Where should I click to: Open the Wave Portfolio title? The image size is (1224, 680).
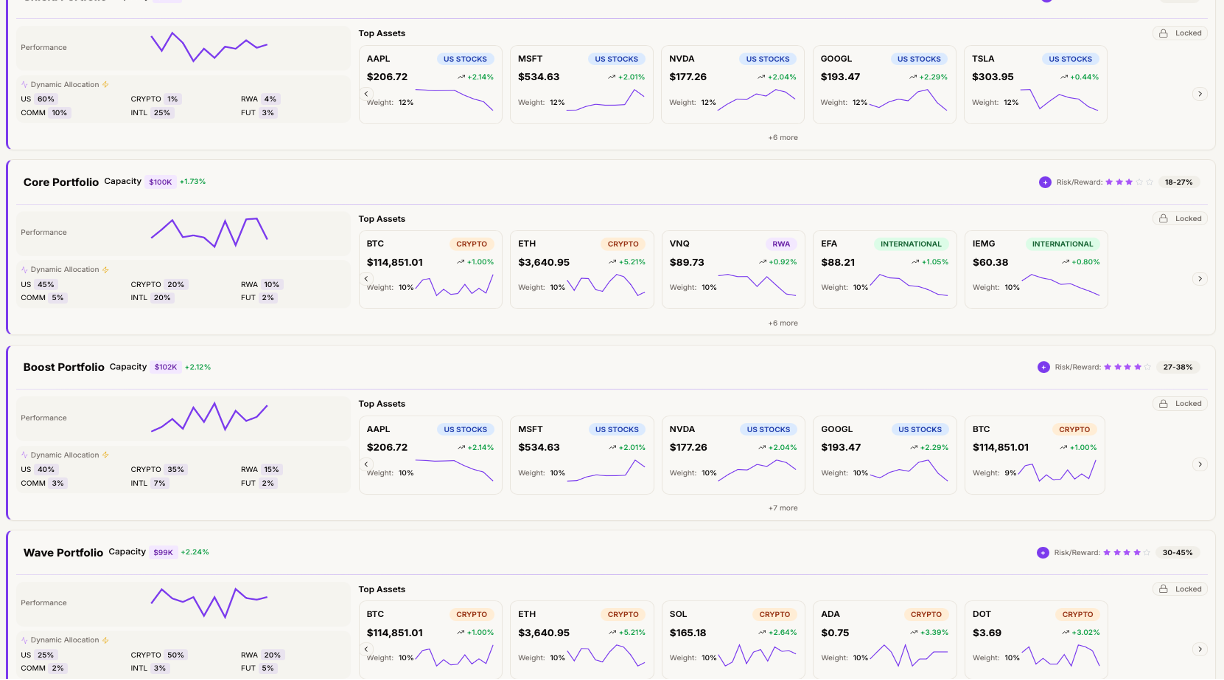click(63, 553)
